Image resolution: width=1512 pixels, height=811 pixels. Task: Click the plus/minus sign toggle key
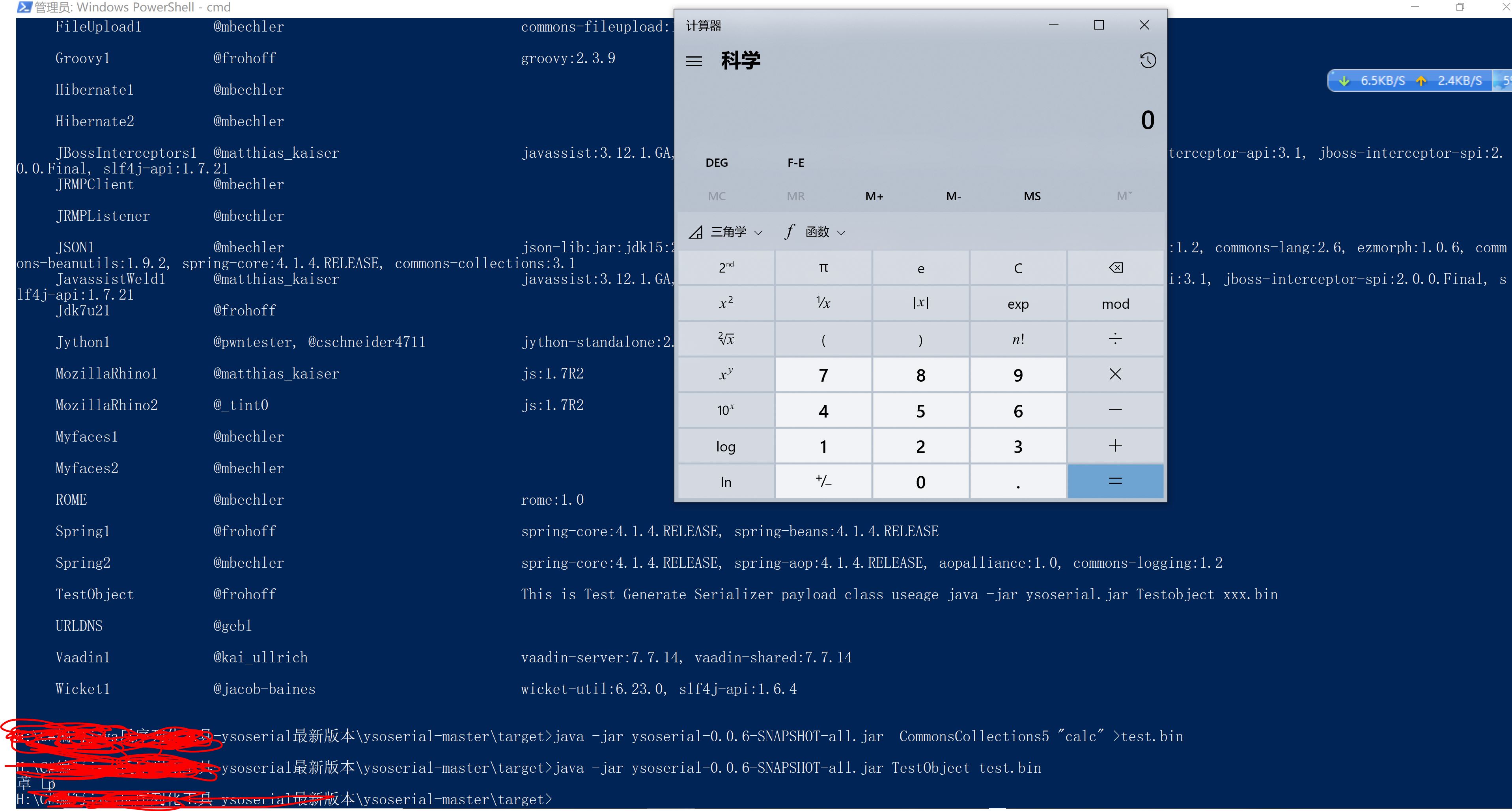click(x=823, y=481)
